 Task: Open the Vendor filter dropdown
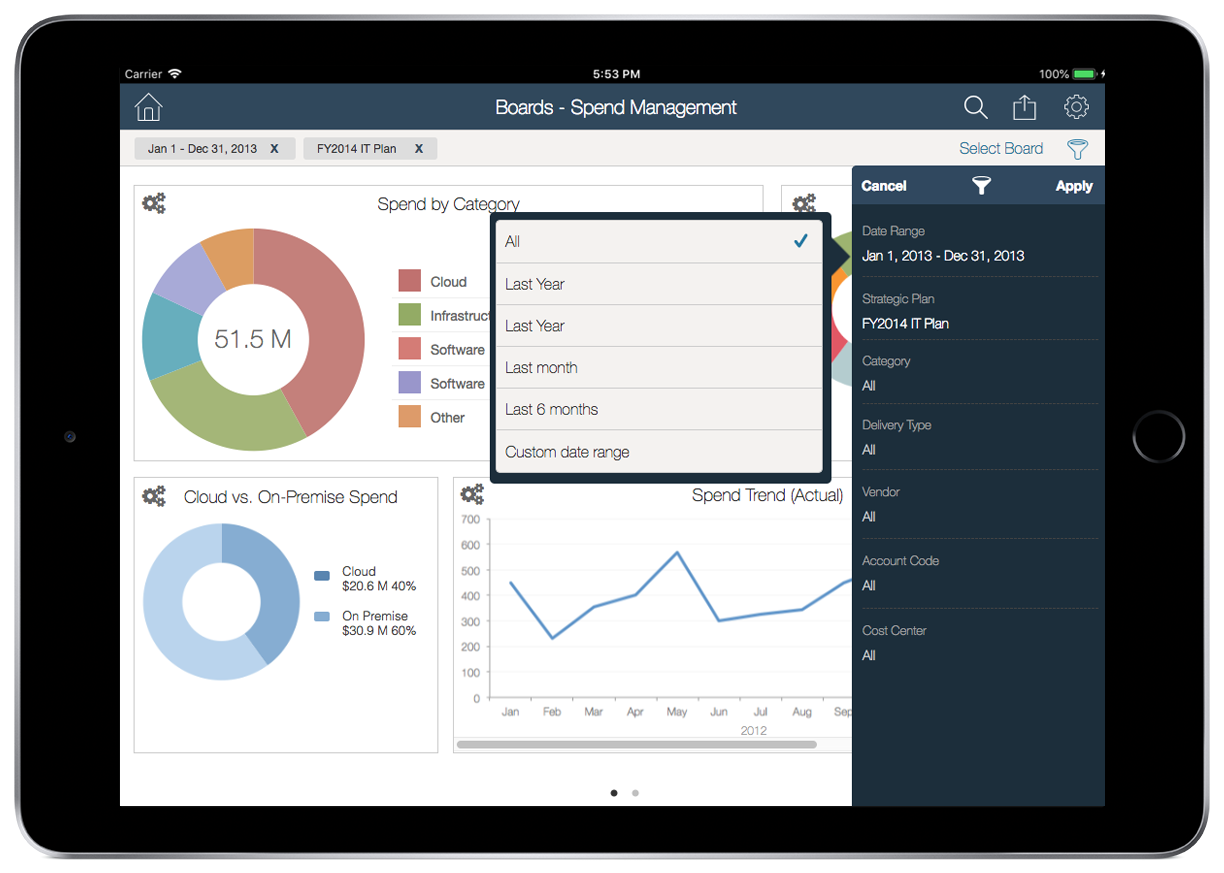(x=979, y=505)
